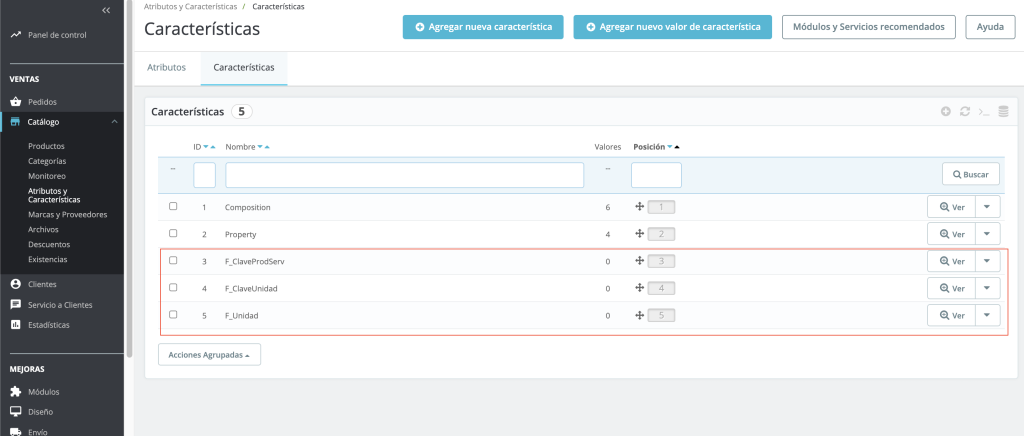Click the ID filter input field
Screen dimensions: 1024x436
click(x=204, y=175)
